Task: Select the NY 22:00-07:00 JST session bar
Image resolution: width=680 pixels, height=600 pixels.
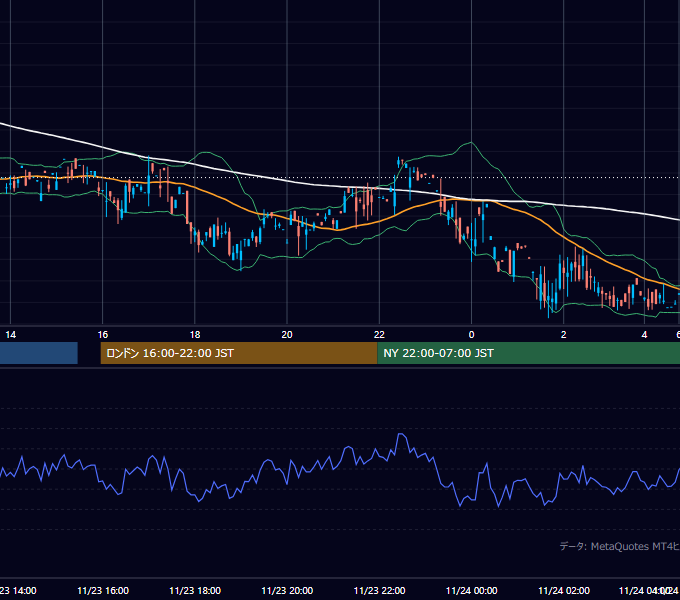Action: 529,353
